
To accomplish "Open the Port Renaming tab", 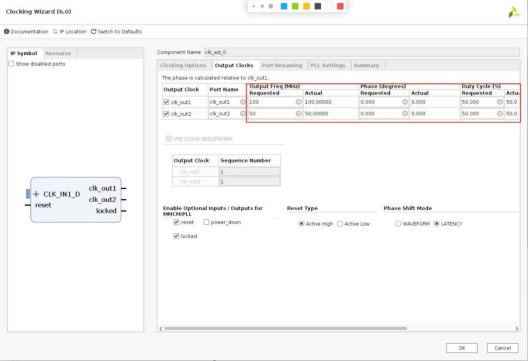I will point(282,65).
